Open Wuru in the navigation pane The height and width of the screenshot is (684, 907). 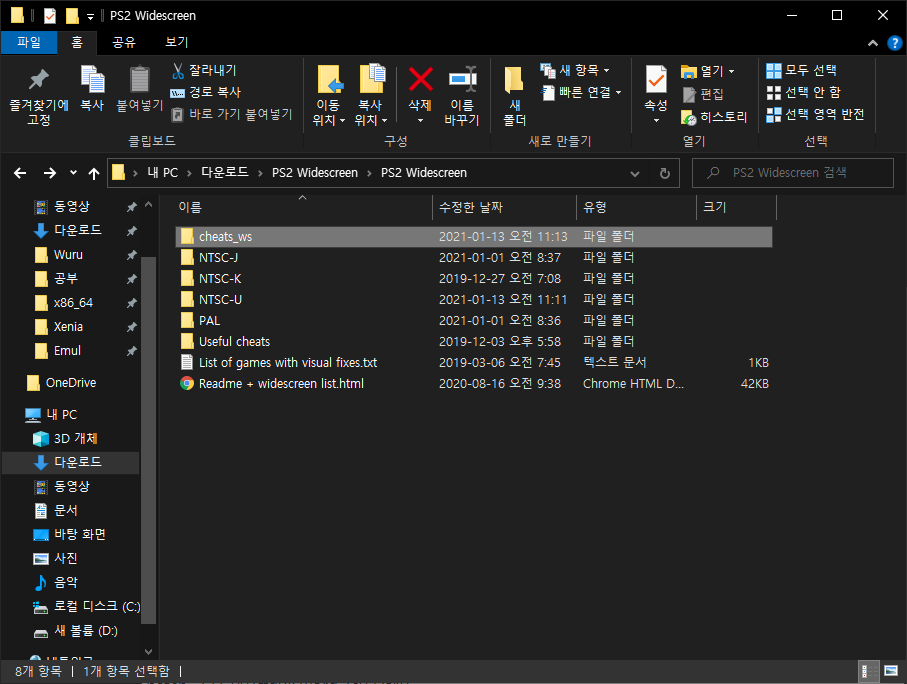(x=68, y=255)
